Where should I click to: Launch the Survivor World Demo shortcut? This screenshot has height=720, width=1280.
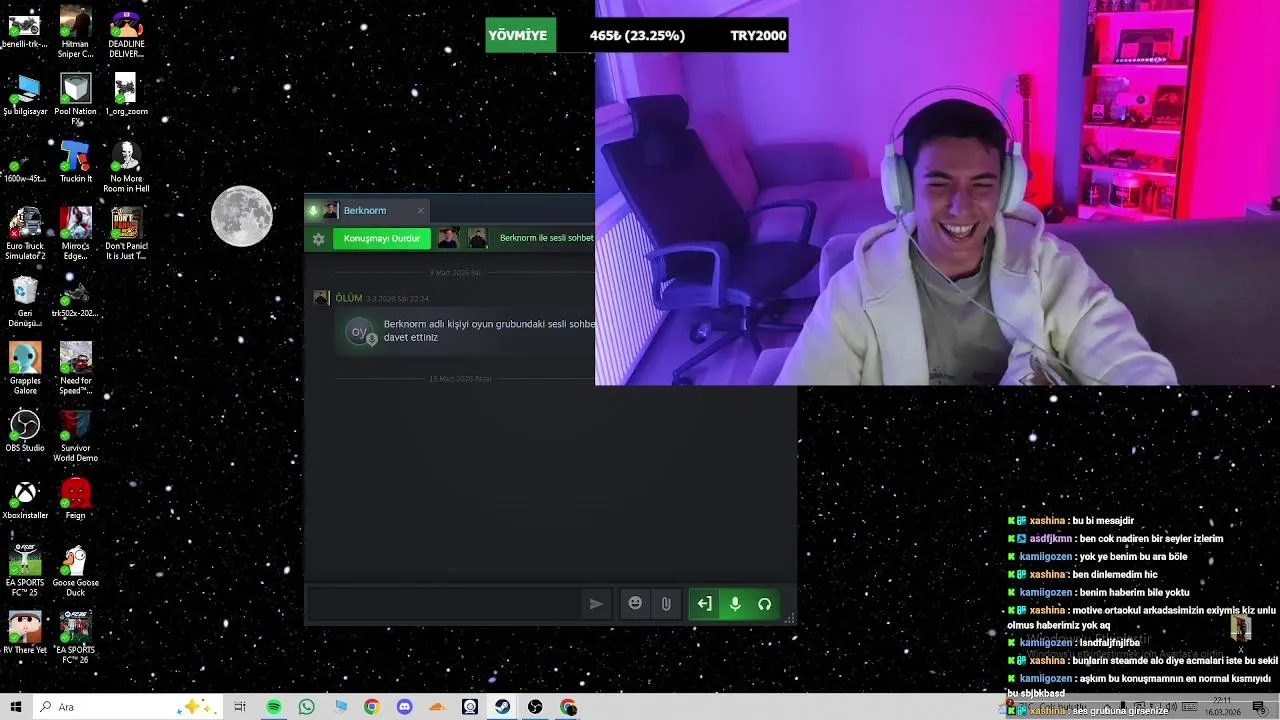pos(75,436)
